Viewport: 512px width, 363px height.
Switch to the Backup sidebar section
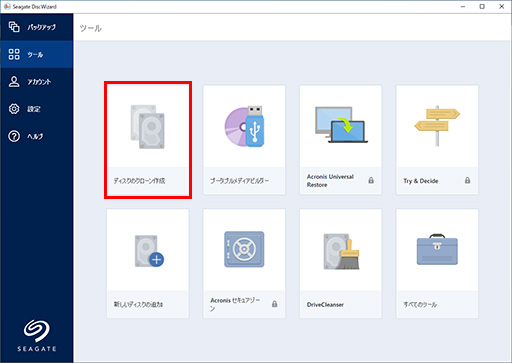coord(37,27)
